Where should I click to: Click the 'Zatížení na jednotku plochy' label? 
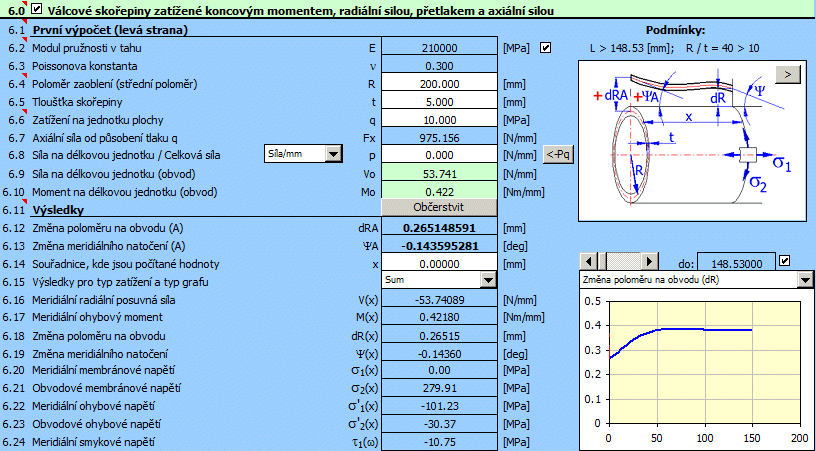pos(97,120)
